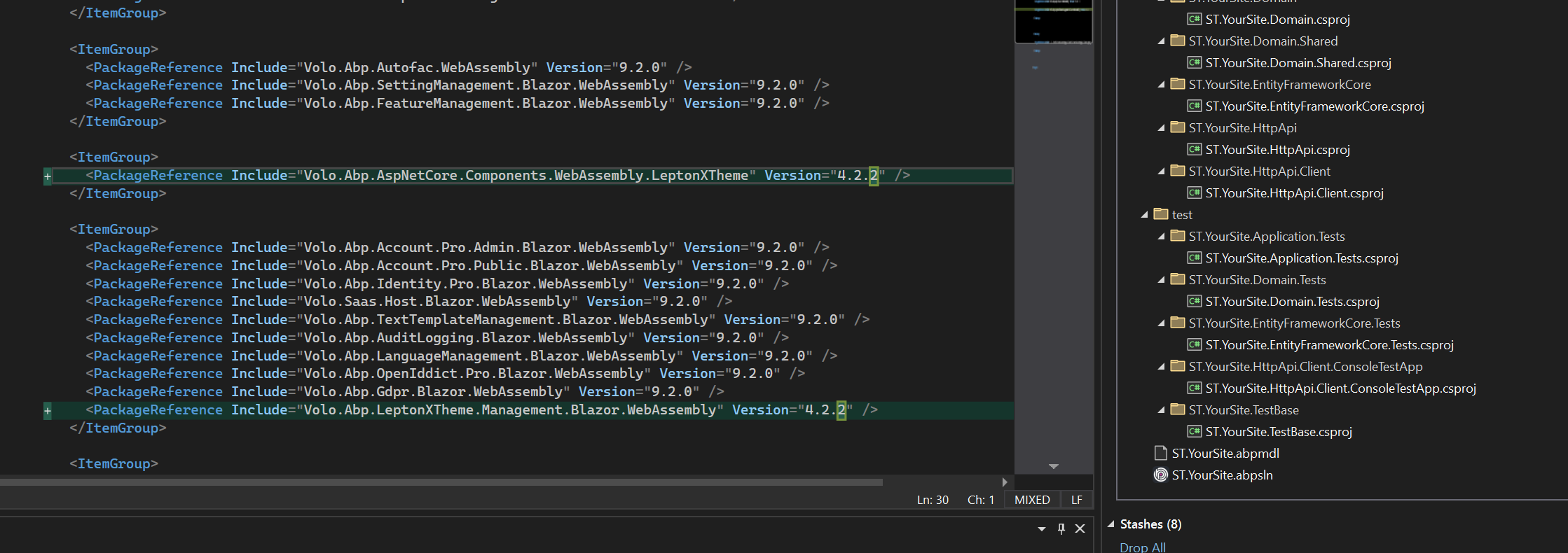1568x553 pixels.
Task: Select ST.YourSite.HttpApi.Client.csproj in the tree
Action: [x=1294, y=193]
